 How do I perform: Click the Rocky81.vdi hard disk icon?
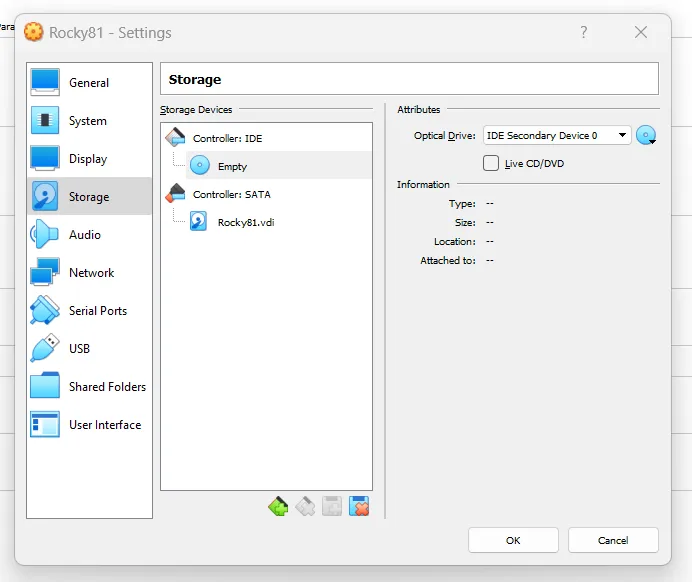pos(198,222)
